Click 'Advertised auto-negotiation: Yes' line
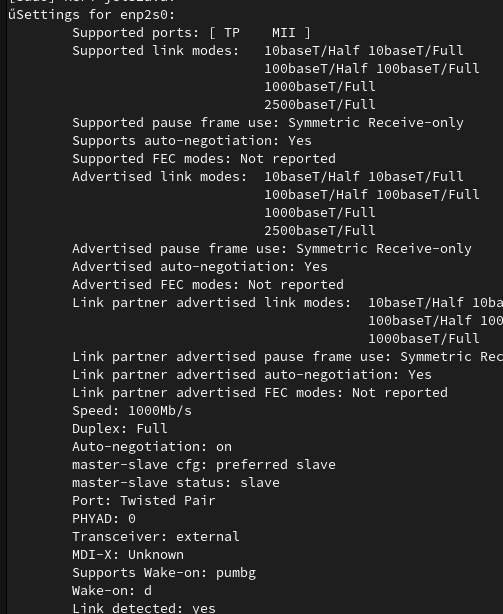 click(x=200, y=267)
